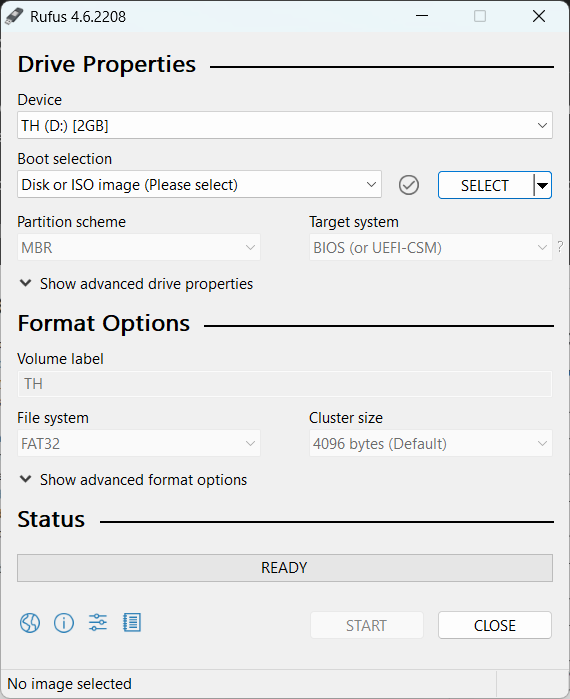Screen dimensions: 570x699
Task: Open application settings sliders icon
Action: click(x=98, y=622)
